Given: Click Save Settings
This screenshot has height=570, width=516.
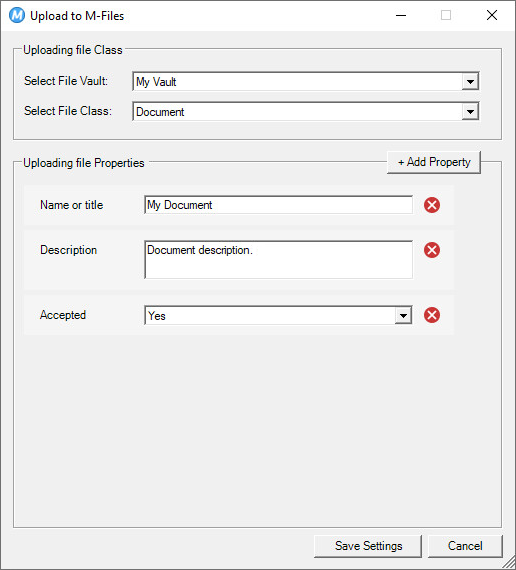Looking at the screenshot, I should click(368, 546).
